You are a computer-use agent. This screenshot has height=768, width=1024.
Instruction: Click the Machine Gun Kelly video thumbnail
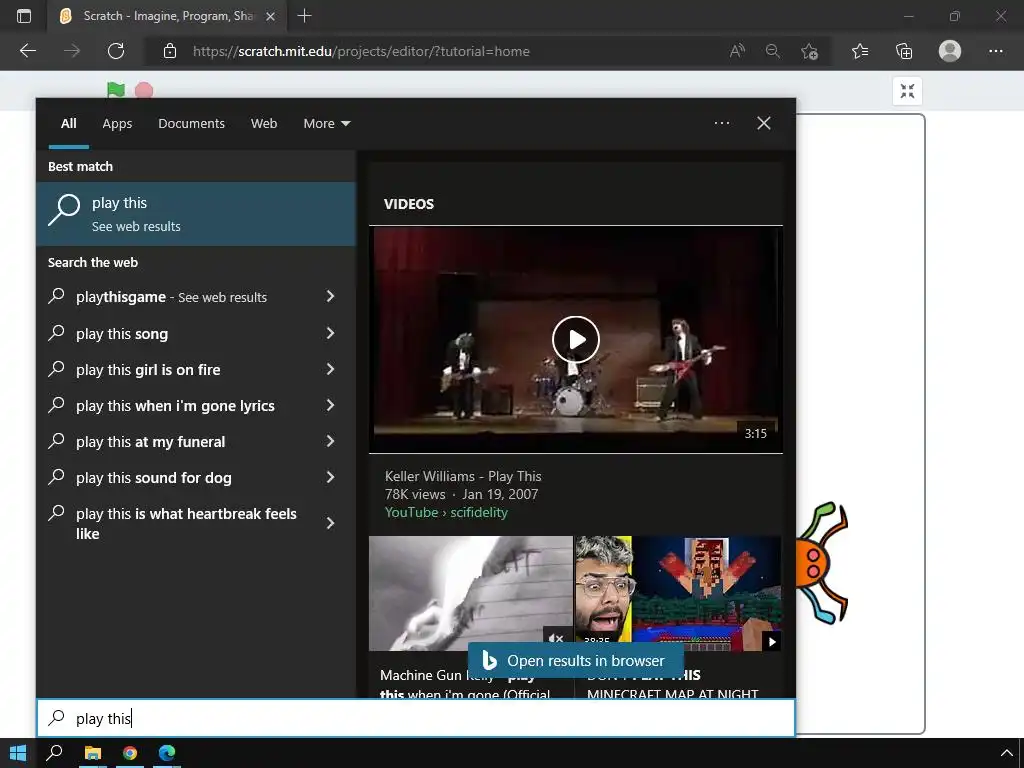pos(470,593)
